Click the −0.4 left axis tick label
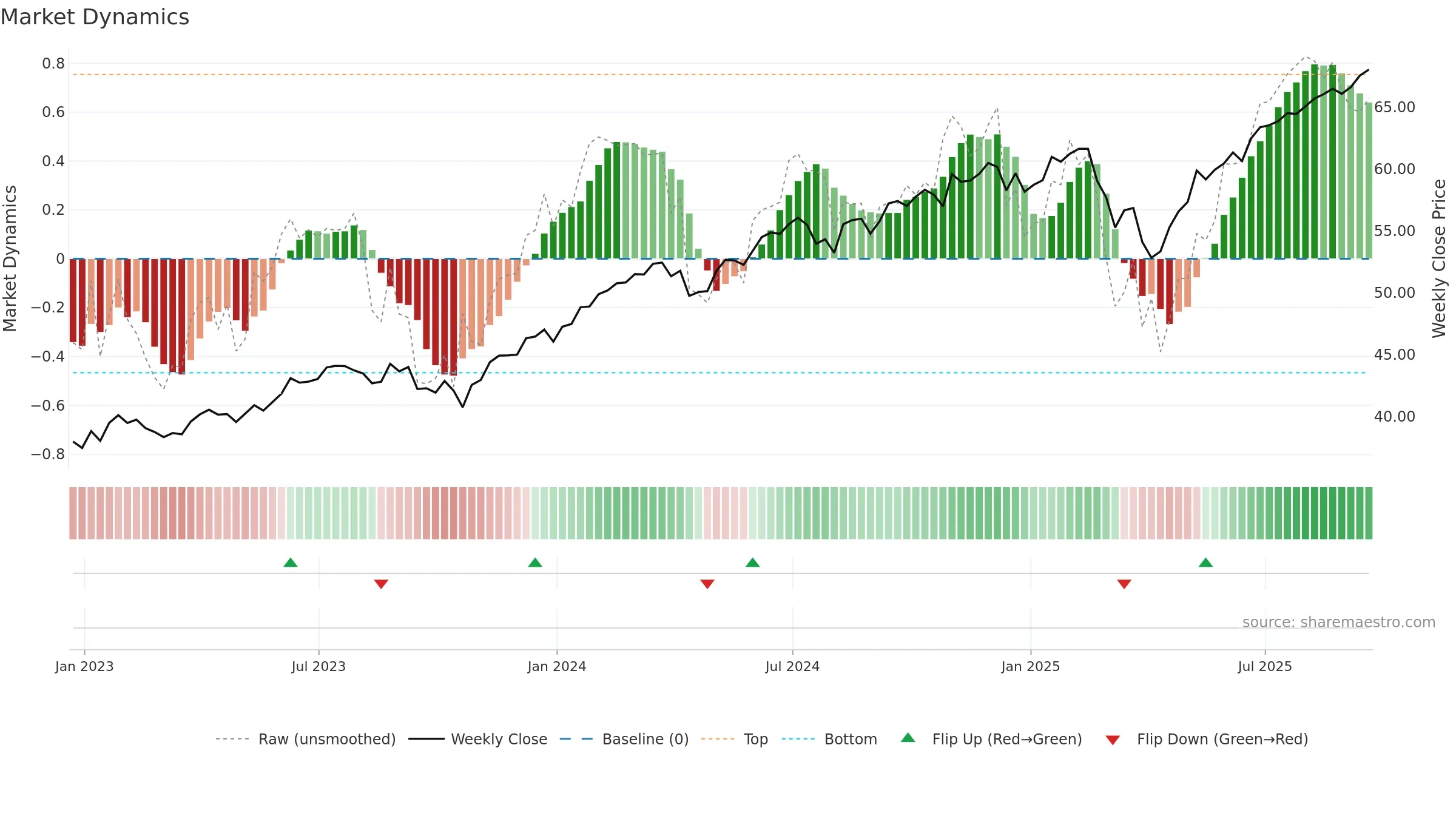 (48, 357)
